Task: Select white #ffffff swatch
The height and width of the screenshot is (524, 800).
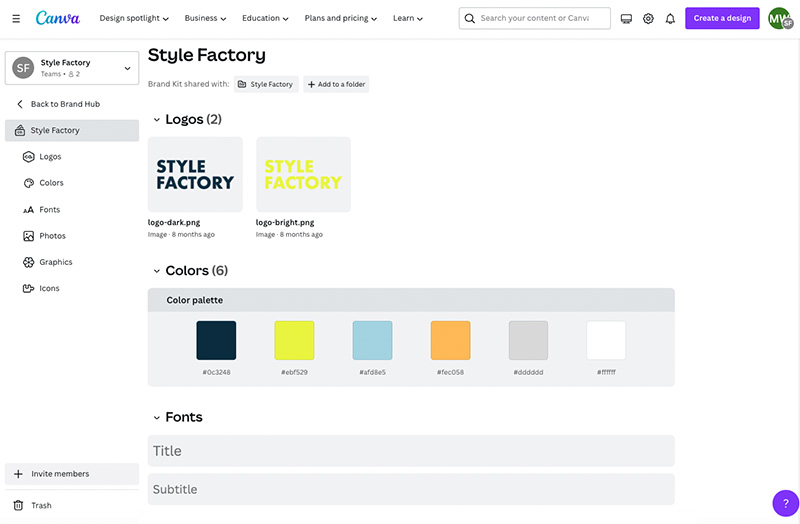Action: pos(606,340)
